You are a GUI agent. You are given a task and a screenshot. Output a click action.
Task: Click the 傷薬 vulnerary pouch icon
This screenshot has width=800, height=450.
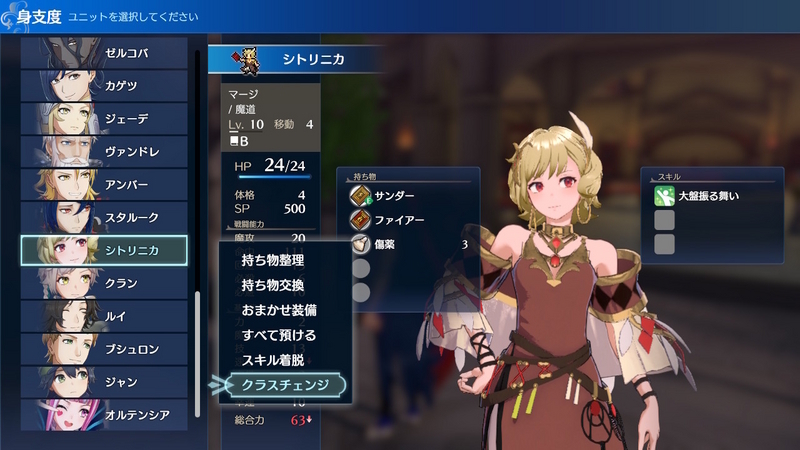click(x=360, y=244)
